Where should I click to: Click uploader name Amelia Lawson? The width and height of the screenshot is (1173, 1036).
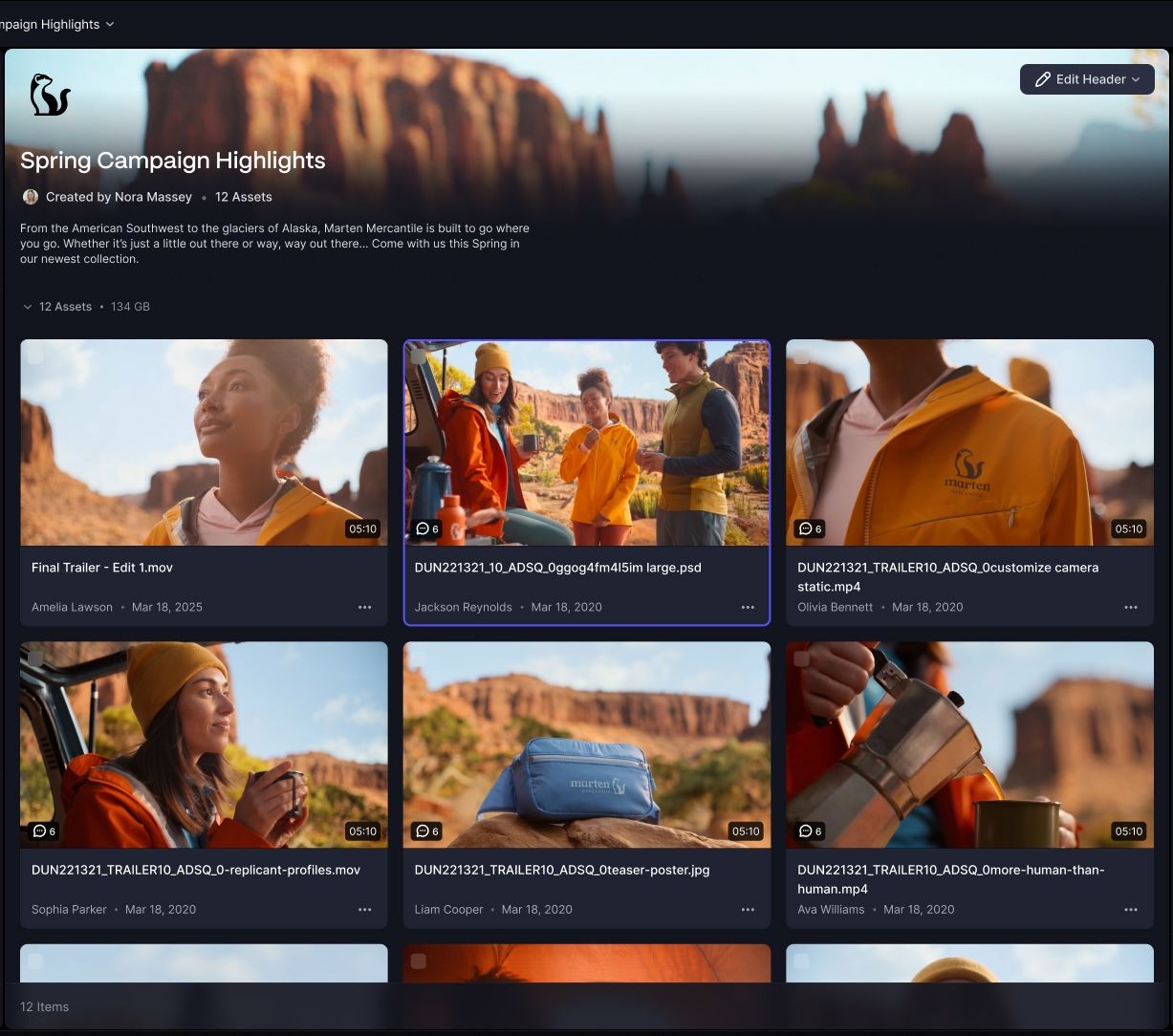tap(72, 607)
